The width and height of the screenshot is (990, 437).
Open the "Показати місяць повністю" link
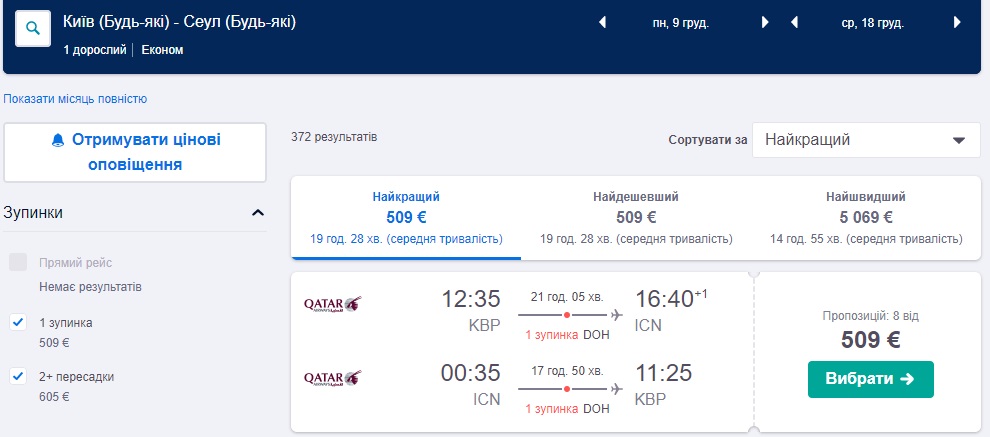pyautogui.click(x=75, y=99)
